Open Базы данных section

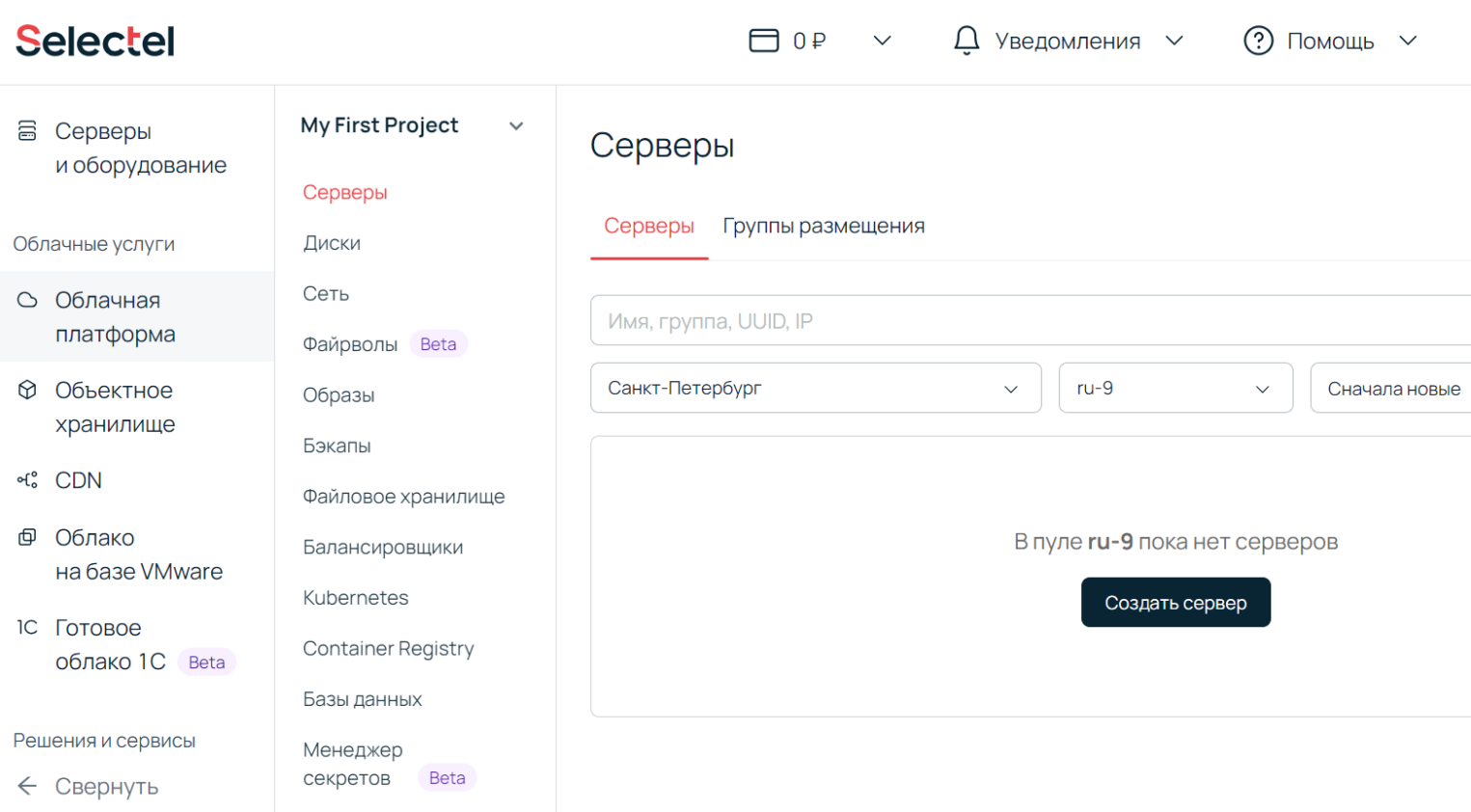click(362, 699)
